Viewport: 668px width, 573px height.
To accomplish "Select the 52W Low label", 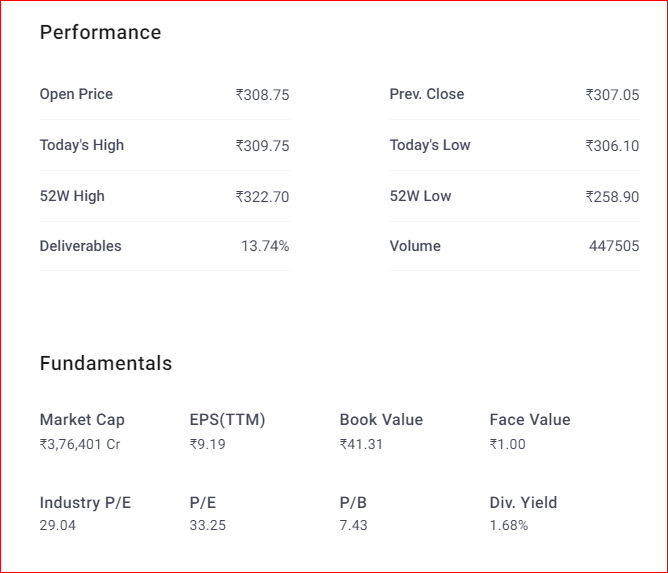I will point(420,196).
